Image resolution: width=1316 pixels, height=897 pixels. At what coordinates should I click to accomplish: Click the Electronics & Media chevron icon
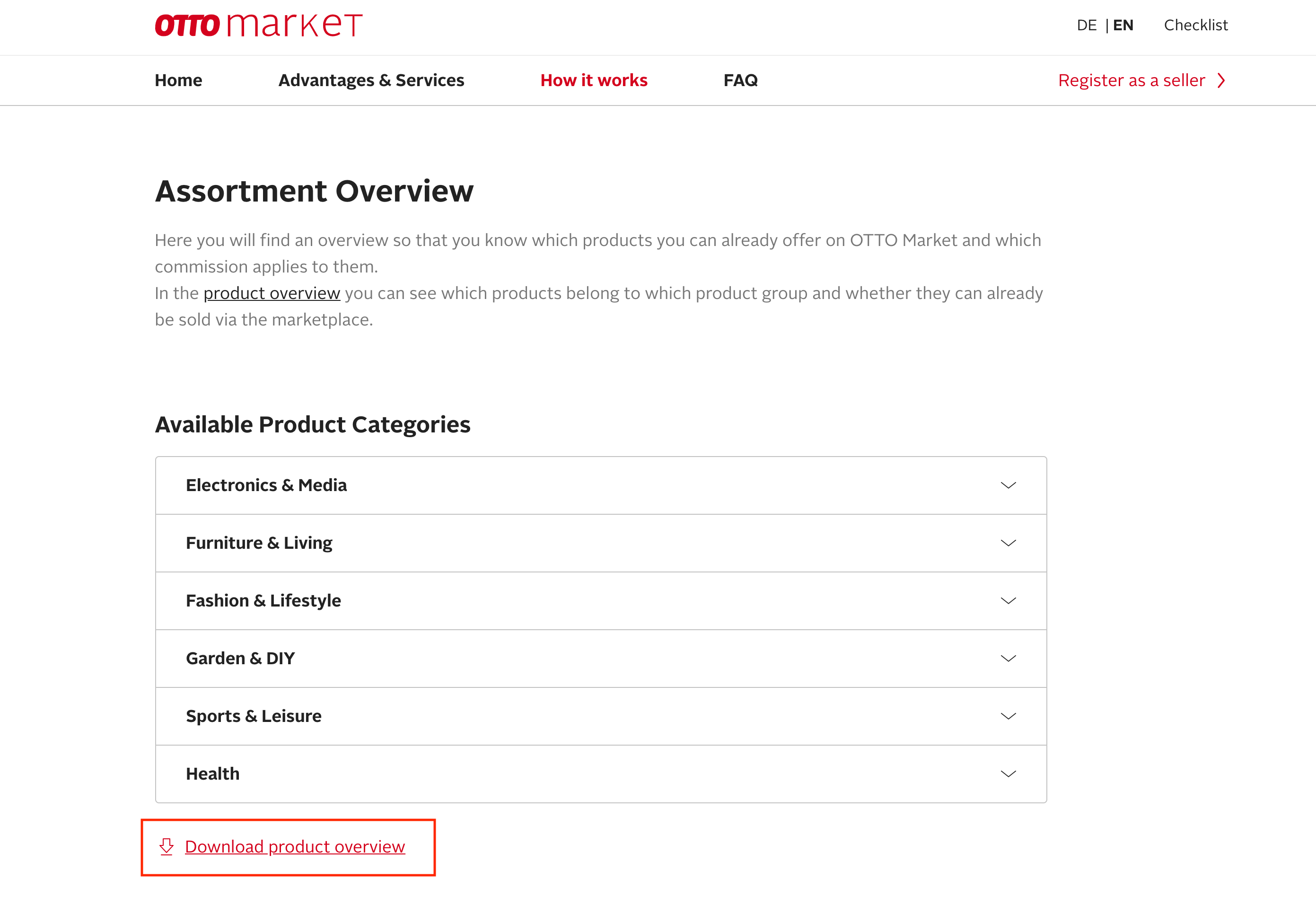1008,485
